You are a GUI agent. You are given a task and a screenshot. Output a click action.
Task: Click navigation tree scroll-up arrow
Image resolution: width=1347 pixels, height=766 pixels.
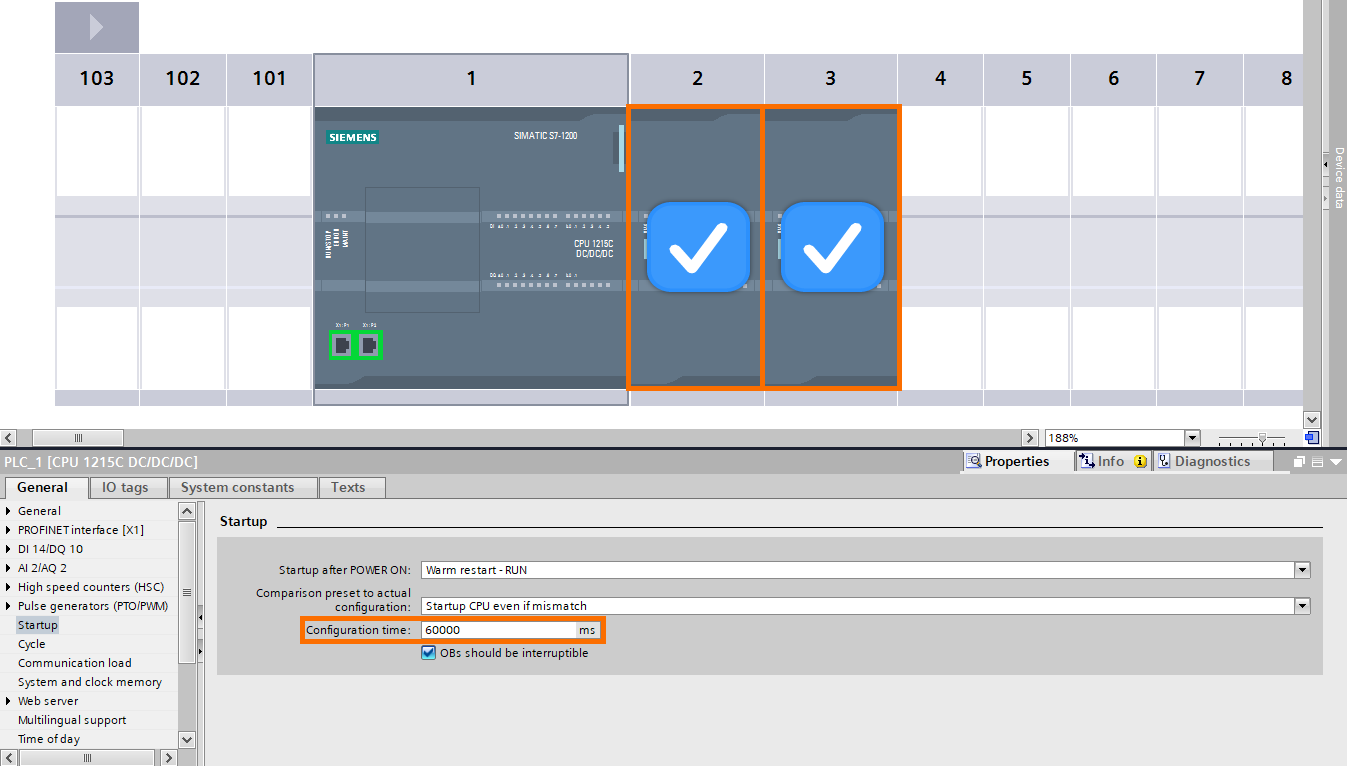pyautogui.click(x=187, y=511)
